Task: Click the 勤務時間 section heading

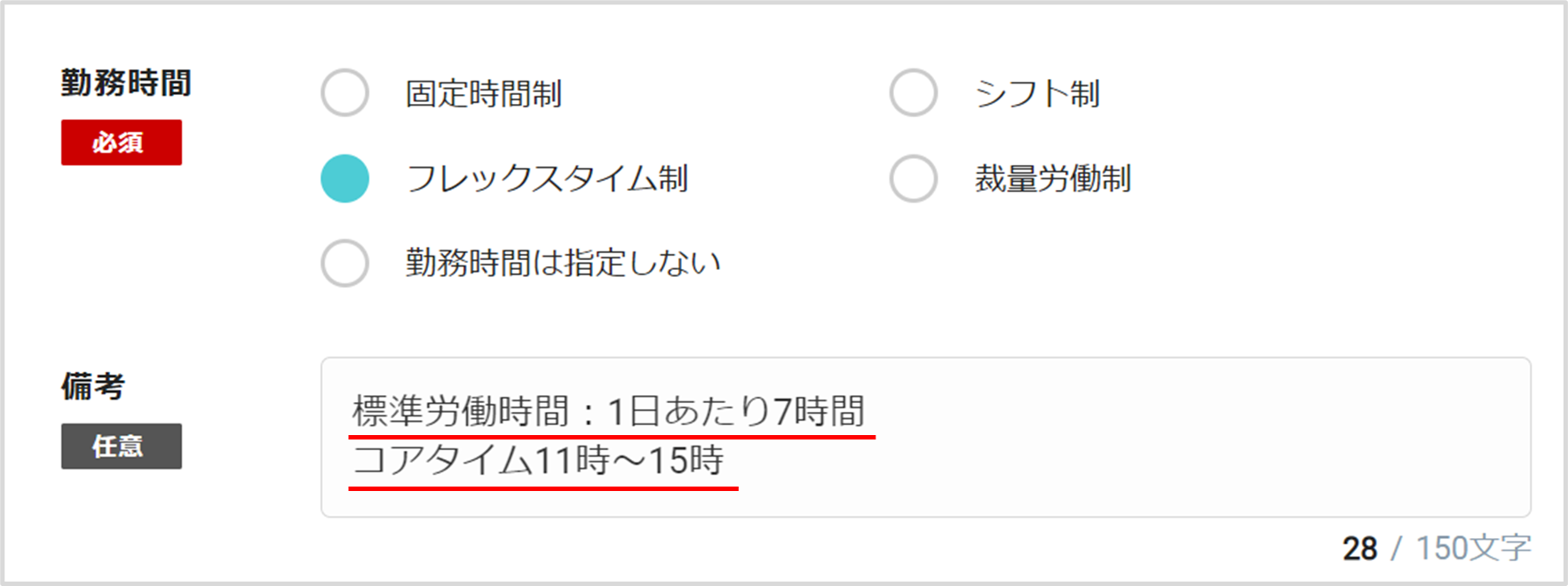Action: (x=126, y=83)
